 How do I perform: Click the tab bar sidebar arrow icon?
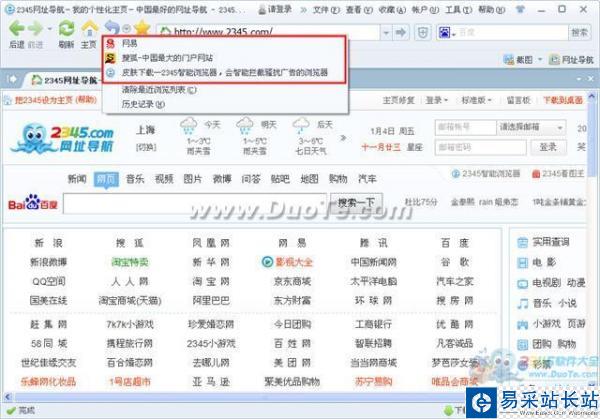pyautogui.click(x=11, y=79)
